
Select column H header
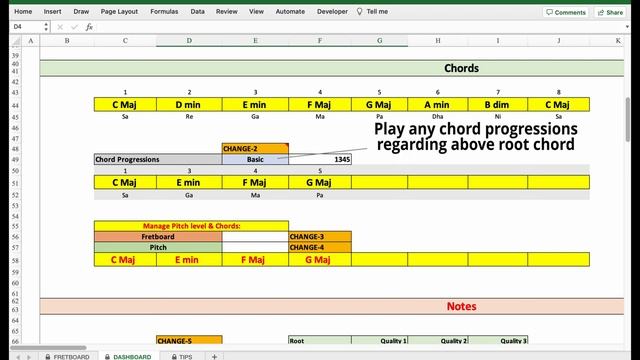[x=438, y=40]
